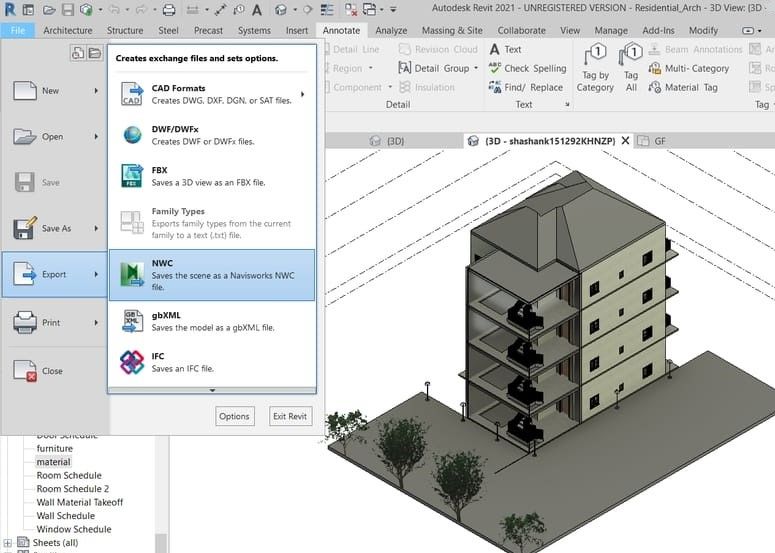Click the Options button
This screenshot has width=775, height=553.
[x=235, y=416]
